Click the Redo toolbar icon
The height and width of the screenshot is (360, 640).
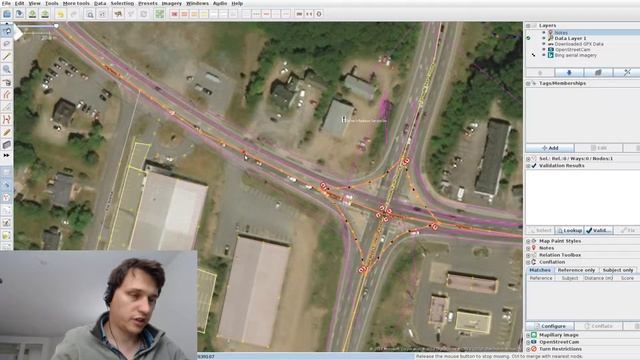[73, 14]
